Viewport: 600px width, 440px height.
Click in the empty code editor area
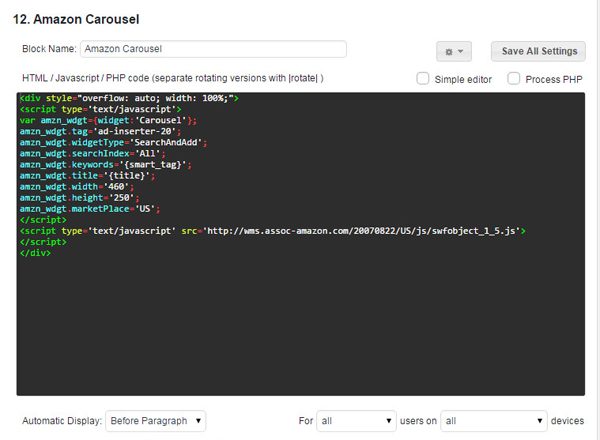tap(300, 325)
